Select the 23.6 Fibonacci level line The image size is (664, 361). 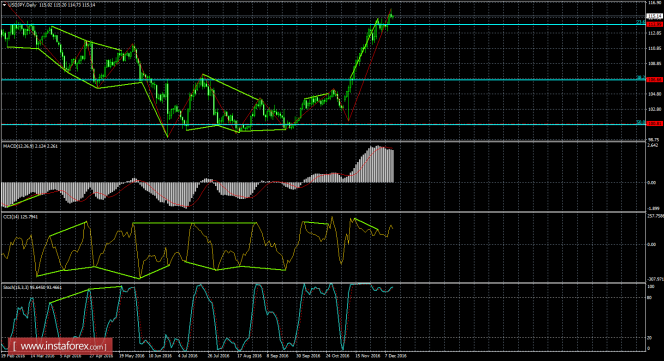click(323, 25)
